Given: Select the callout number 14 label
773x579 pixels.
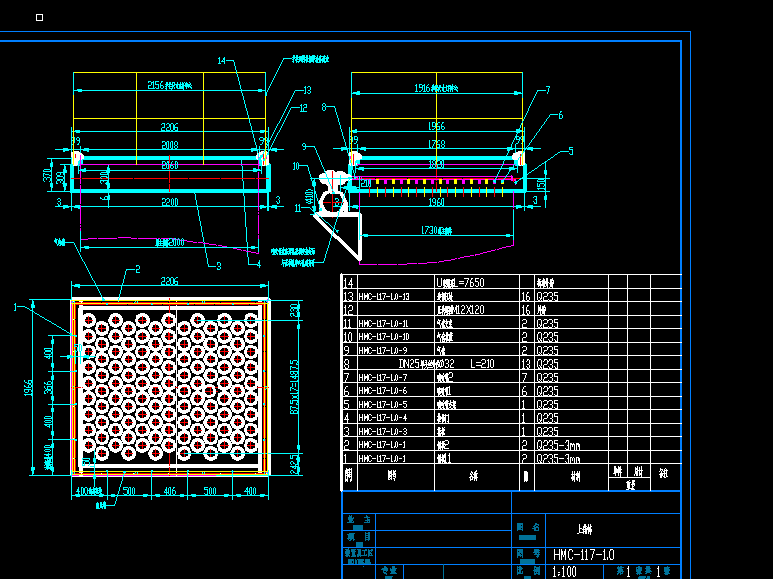Looking at the screenshot, I should coord(222,61).
